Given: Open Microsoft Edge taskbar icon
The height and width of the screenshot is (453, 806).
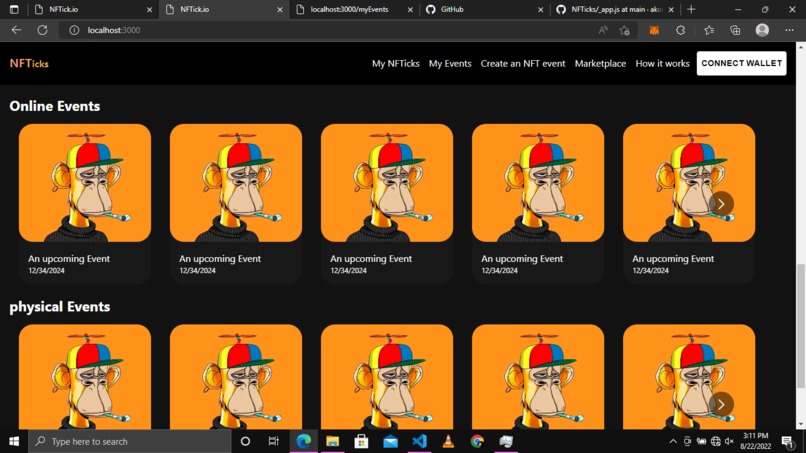Looking at the screenshot, I should point(303,441).
